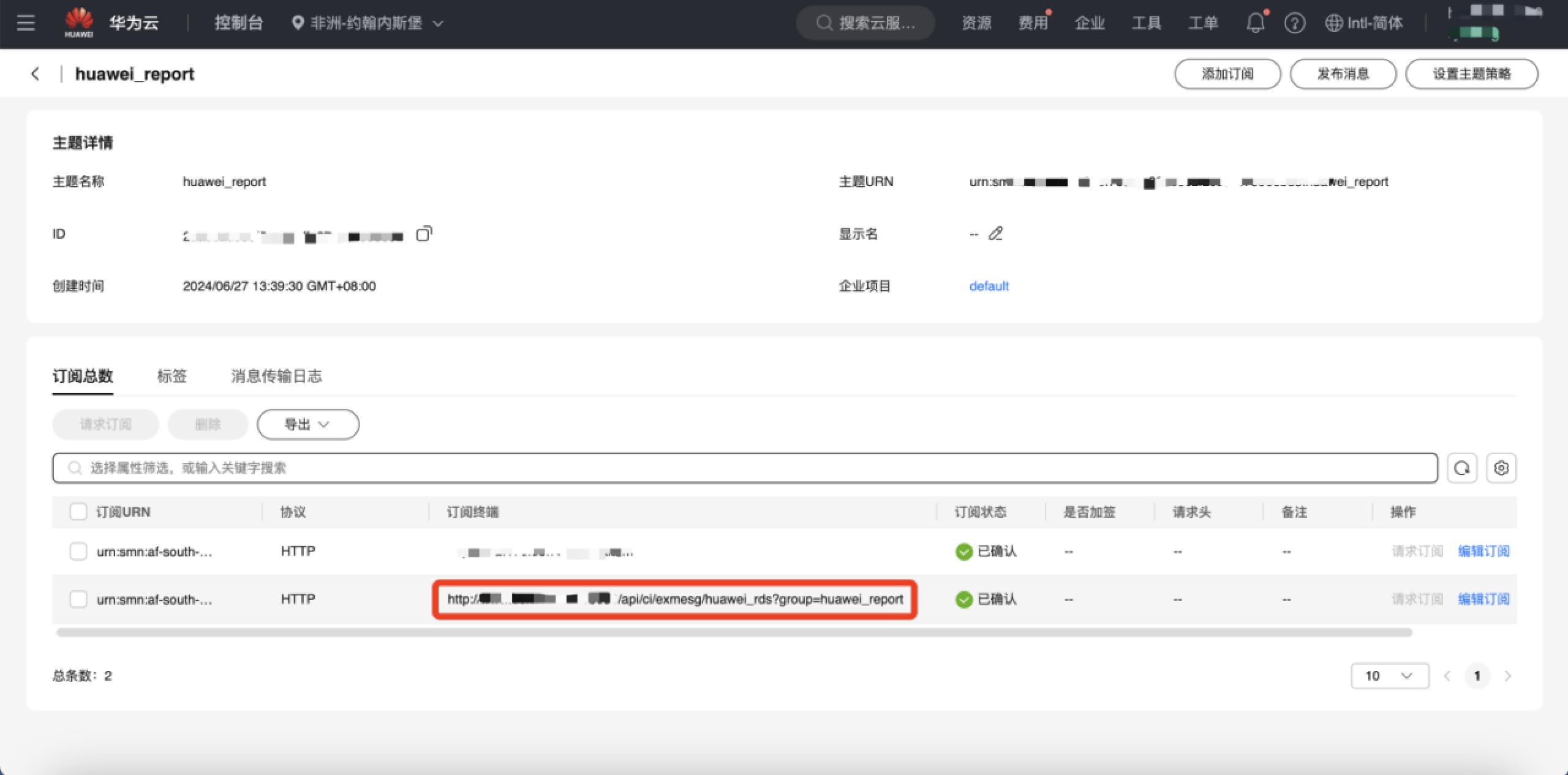Edit display name with the pencil icon
Viewport: 1568px width, 775px height.
pyautogui.click(x=996, y=234)
